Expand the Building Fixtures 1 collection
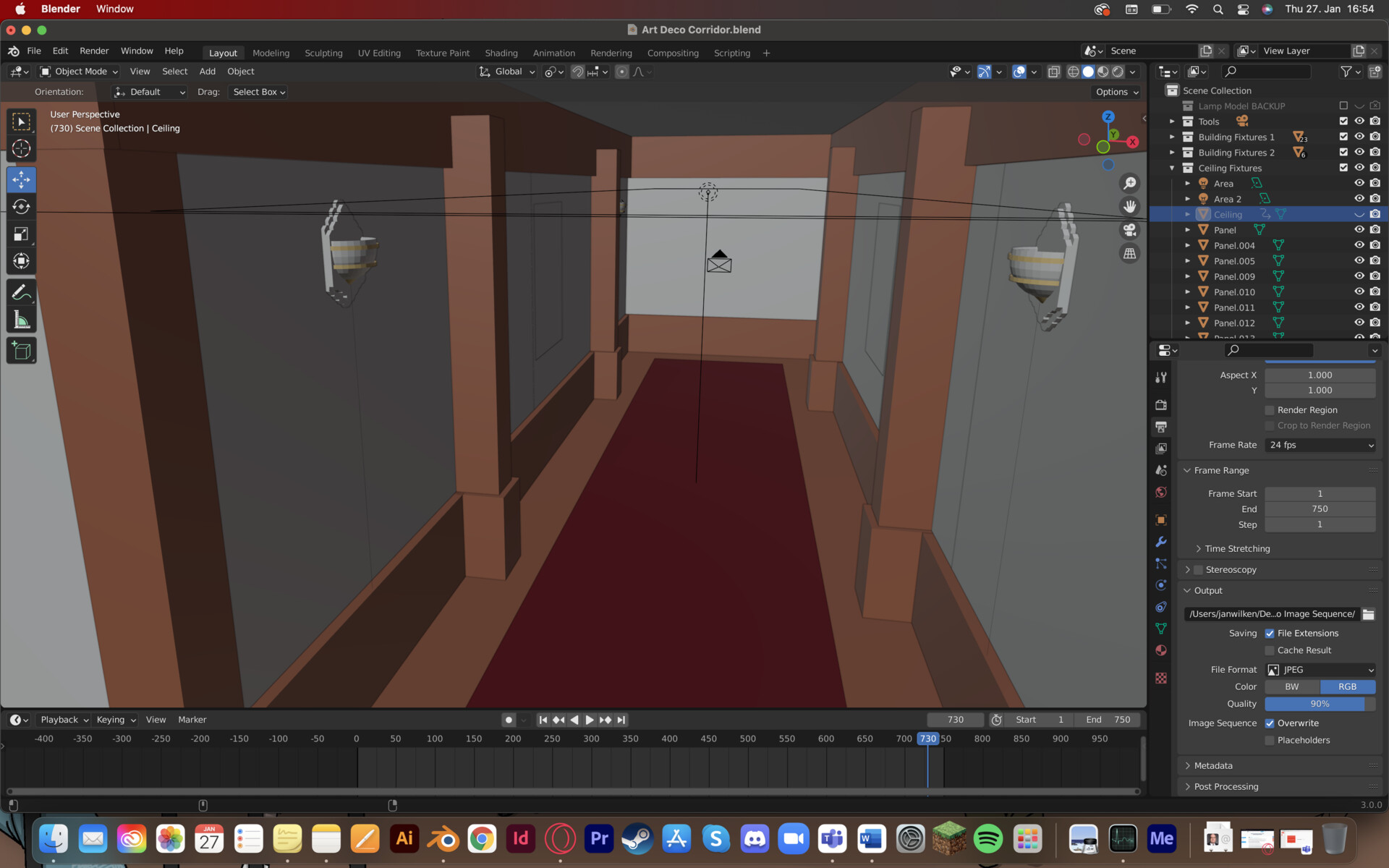1389x868 pixels. 1173,137
